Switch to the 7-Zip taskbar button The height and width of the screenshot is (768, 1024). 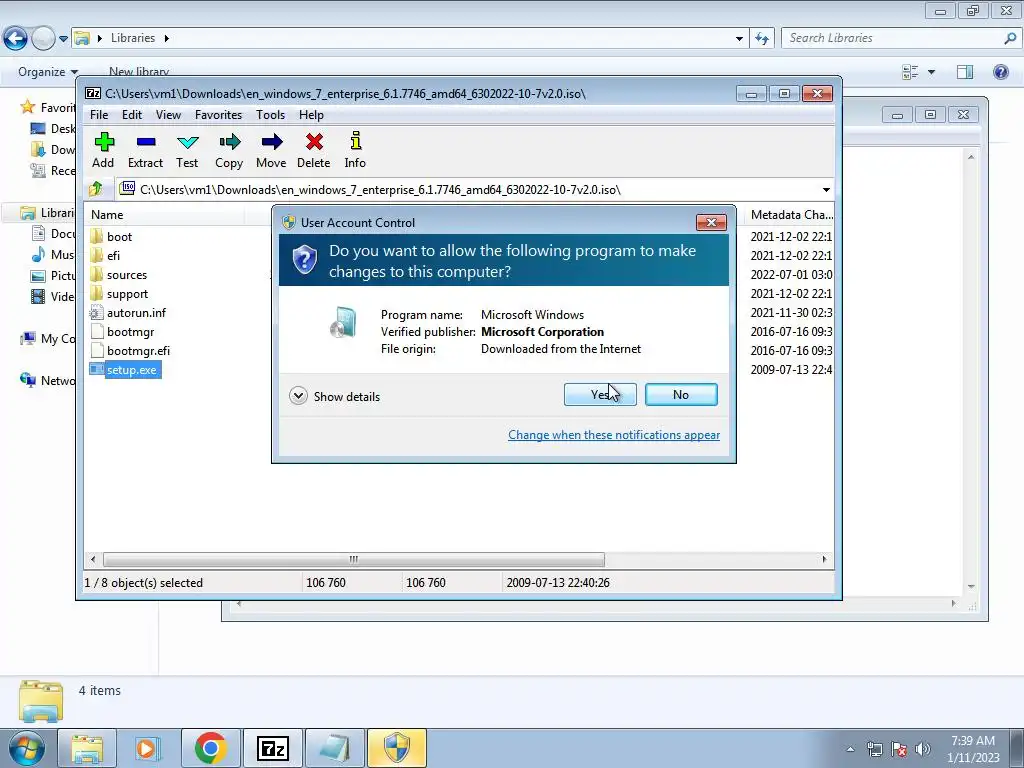(272, 748)
